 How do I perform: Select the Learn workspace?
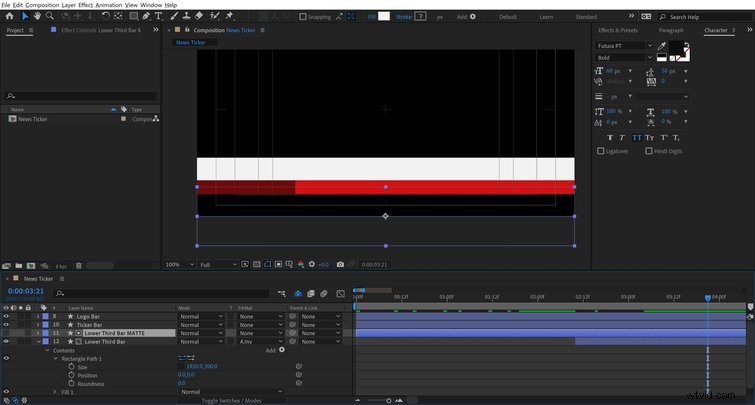click(x=546, y=17)
